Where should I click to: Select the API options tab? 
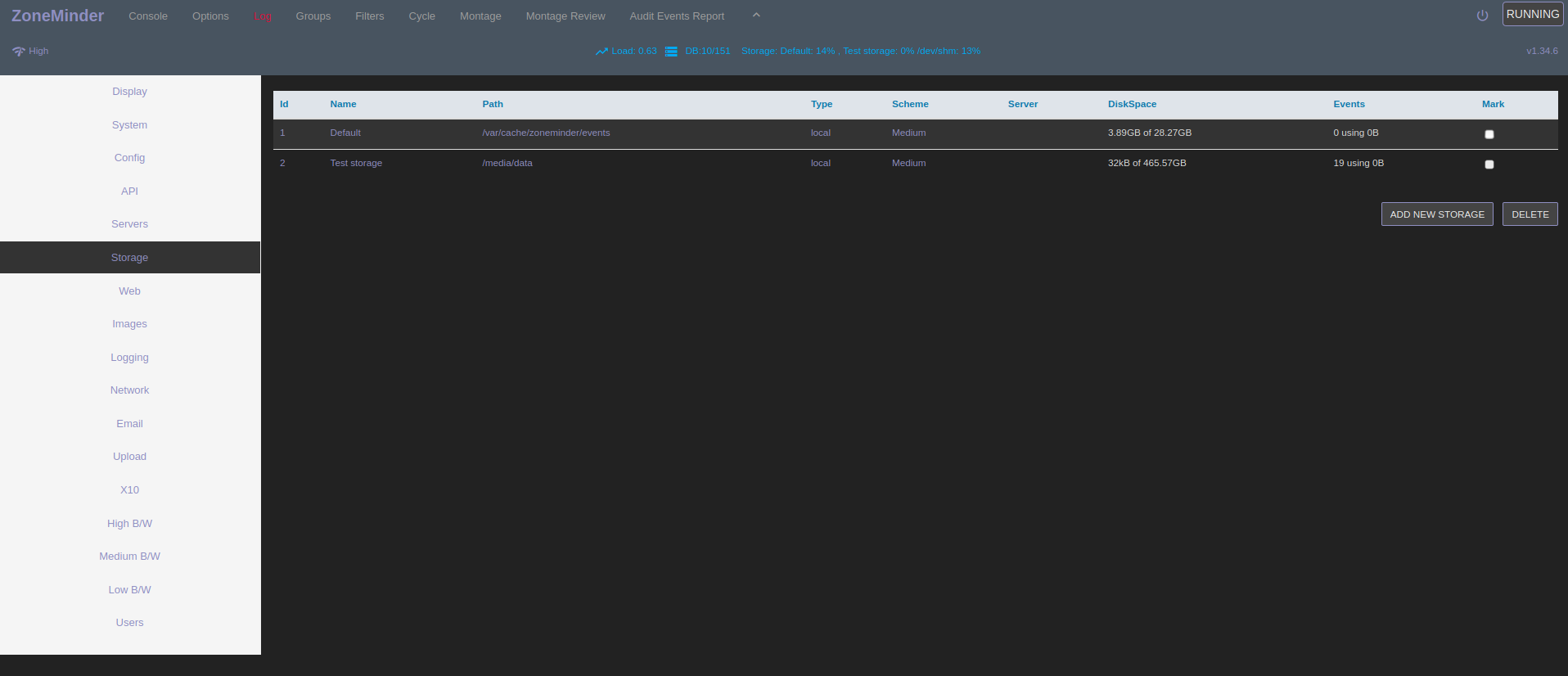coord(130,192)
